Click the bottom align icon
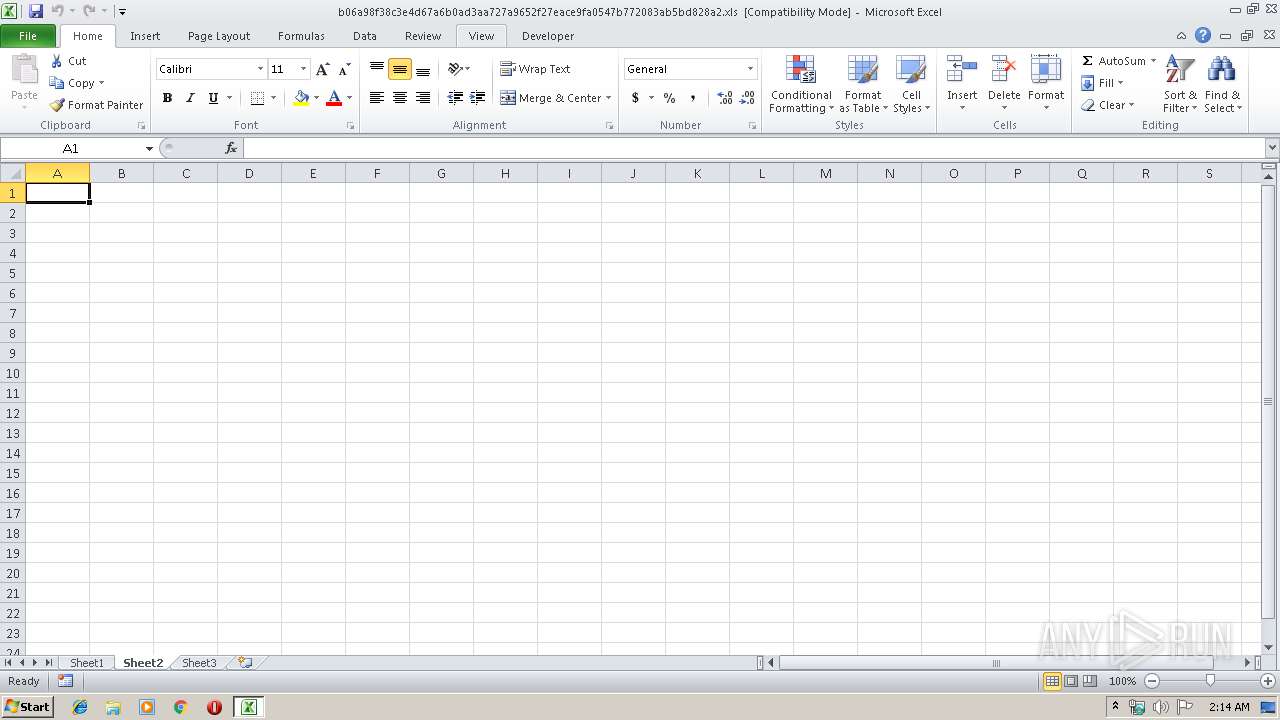 (423, 69)
